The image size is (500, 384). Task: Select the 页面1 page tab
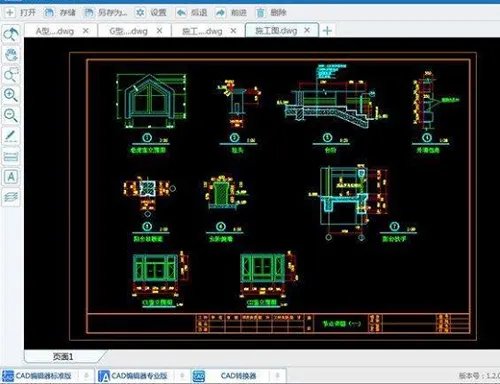click(x=63, y=356)
